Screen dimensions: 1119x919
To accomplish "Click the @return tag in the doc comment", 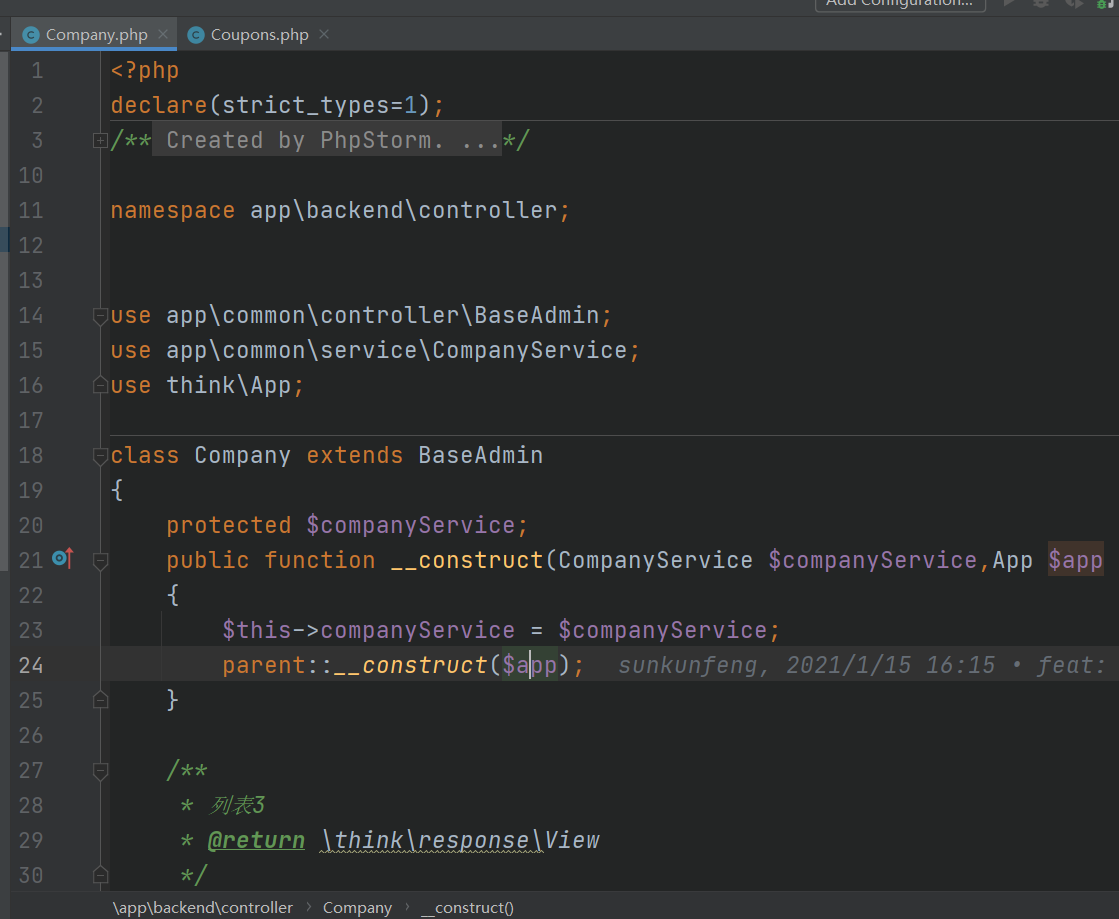I will pos(256,841).
